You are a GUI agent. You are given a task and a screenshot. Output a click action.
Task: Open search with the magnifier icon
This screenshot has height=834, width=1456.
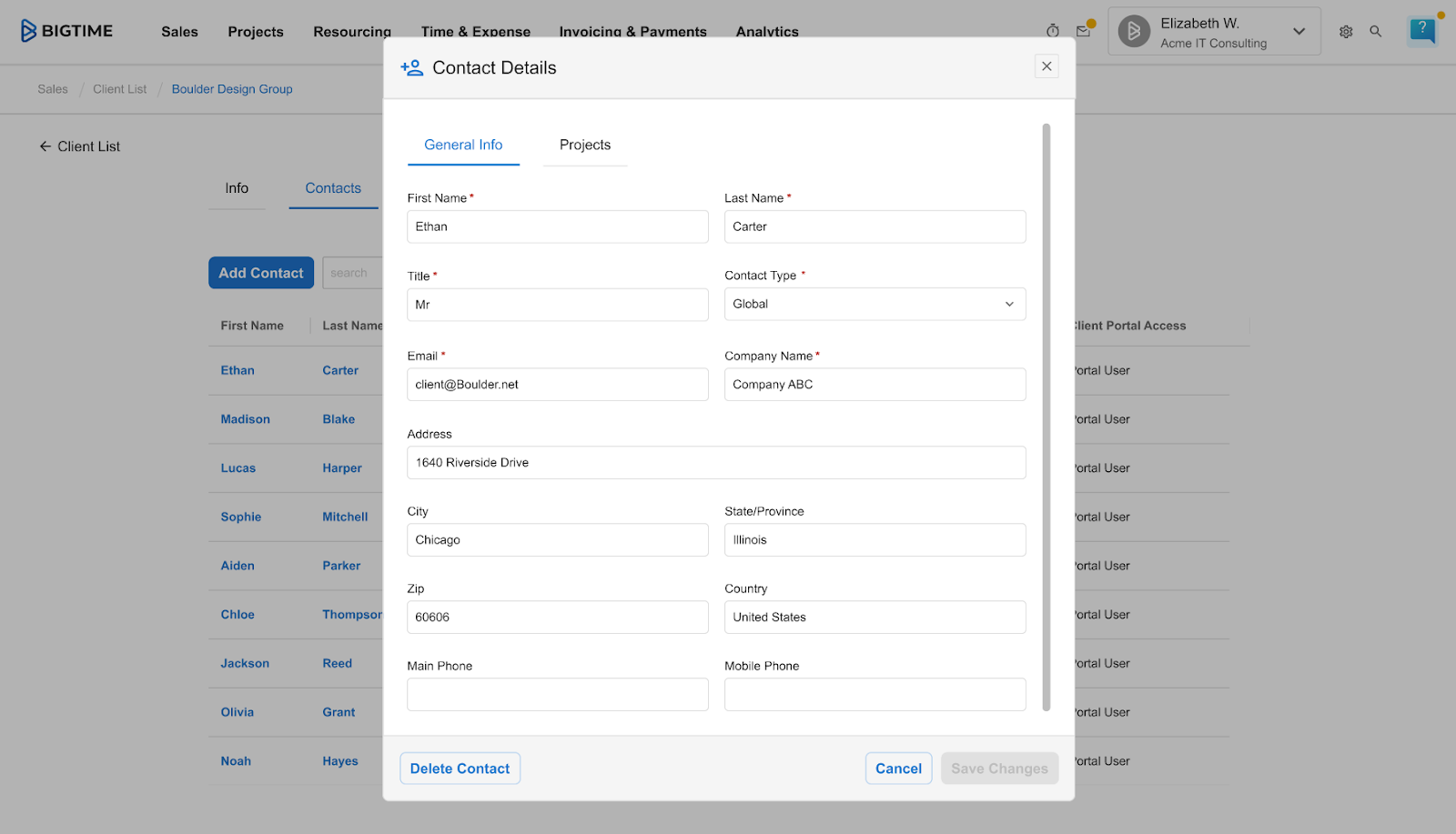coord(1375,31)
